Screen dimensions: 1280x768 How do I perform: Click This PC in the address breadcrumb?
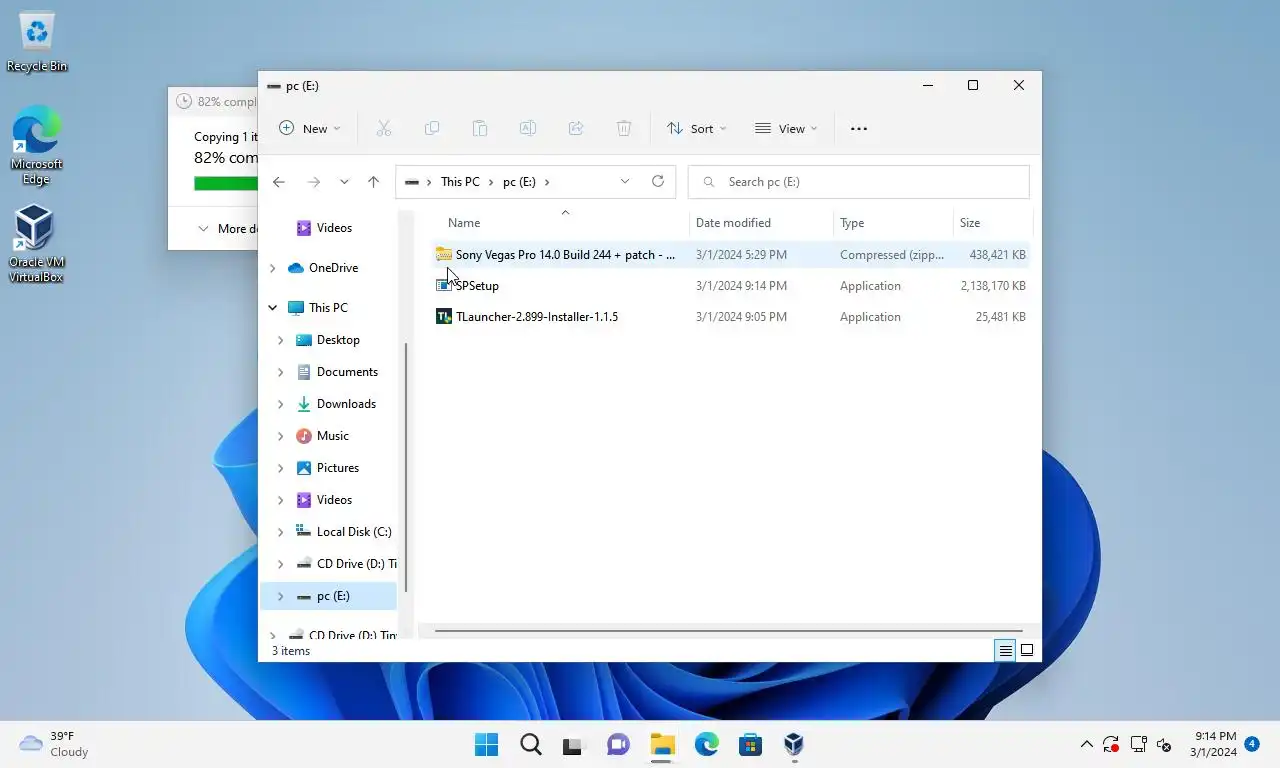(x=460, y=181)
